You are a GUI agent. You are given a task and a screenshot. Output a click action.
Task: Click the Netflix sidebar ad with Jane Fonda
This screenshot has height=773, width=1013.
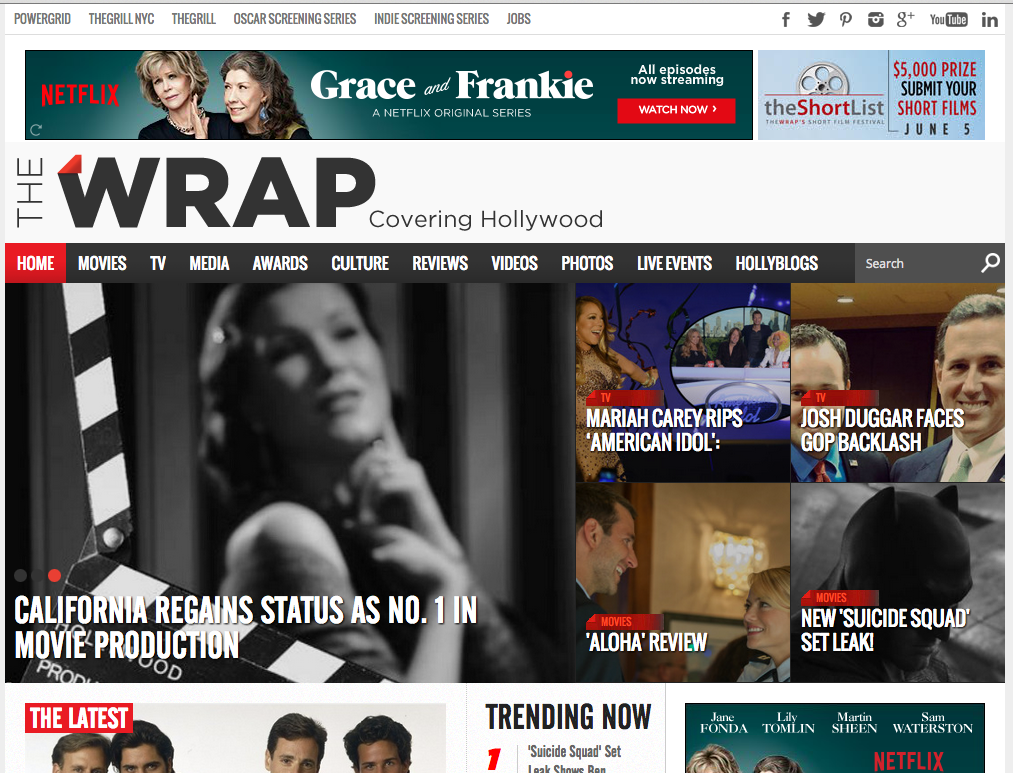[835, 738]
